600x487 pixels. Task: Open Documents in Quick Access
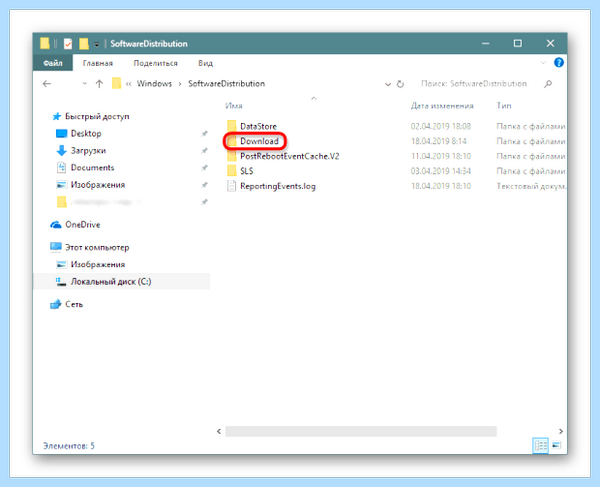click(93, 168)
